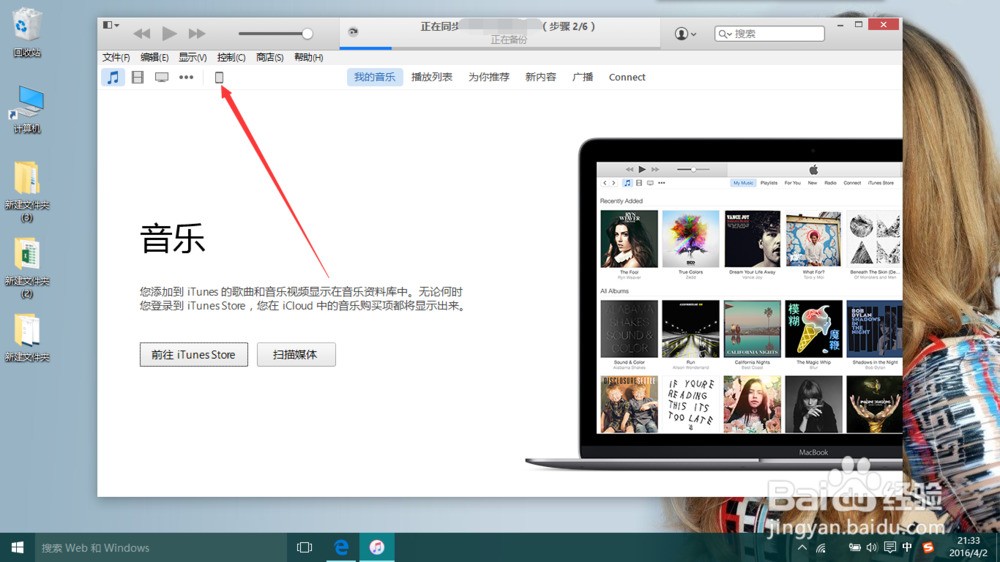Screen dimensions: 1000x562
Task: Select the 新建文件夹 (3) desktop folder
Action: coord(27,191)
